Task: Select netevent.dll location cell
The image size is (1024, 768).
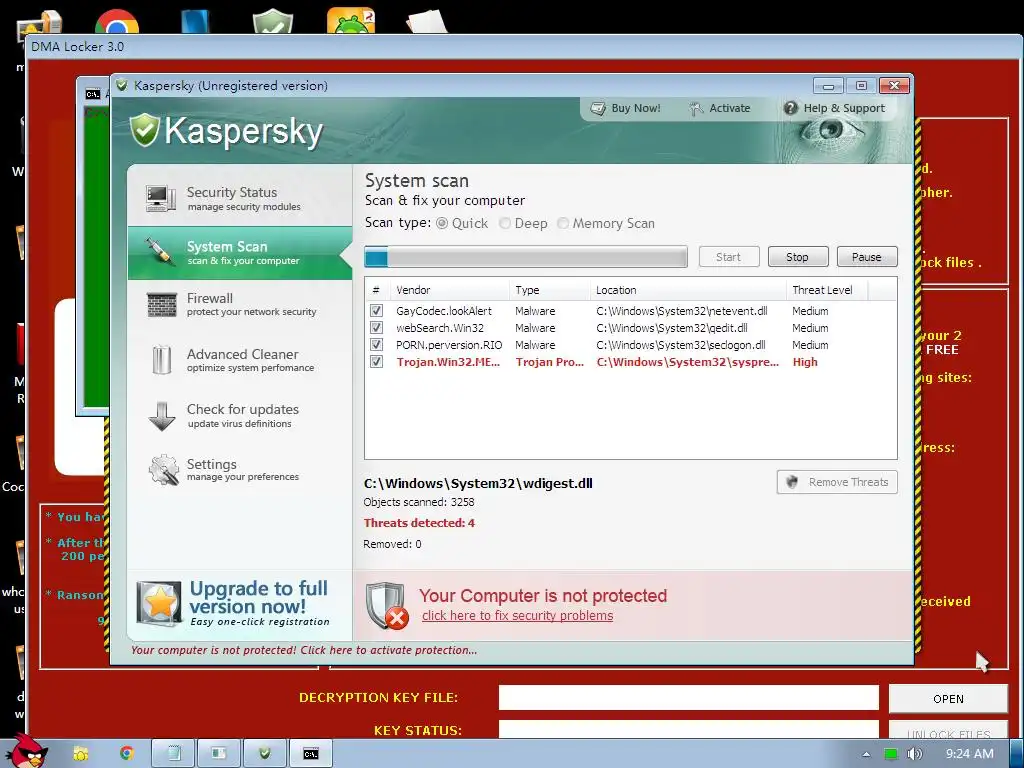Action: (x=681, y=311)
